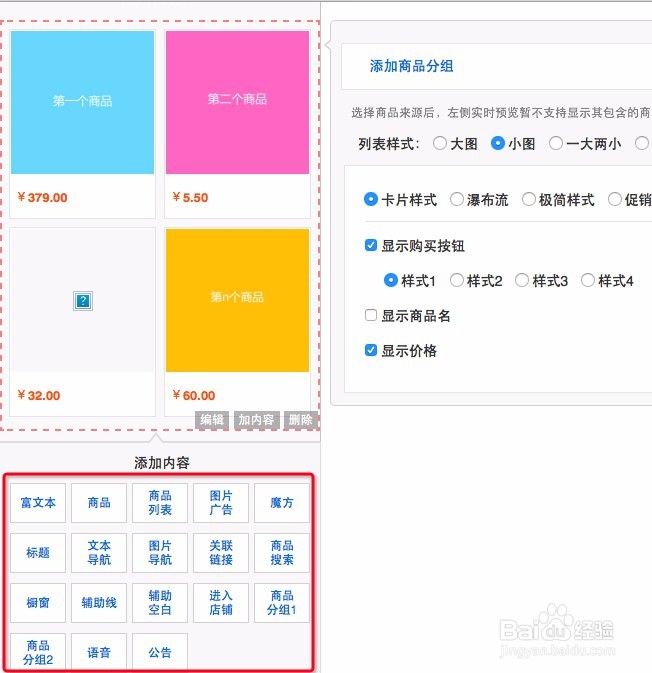Select buy button 样式1

(x=391, y=280)
